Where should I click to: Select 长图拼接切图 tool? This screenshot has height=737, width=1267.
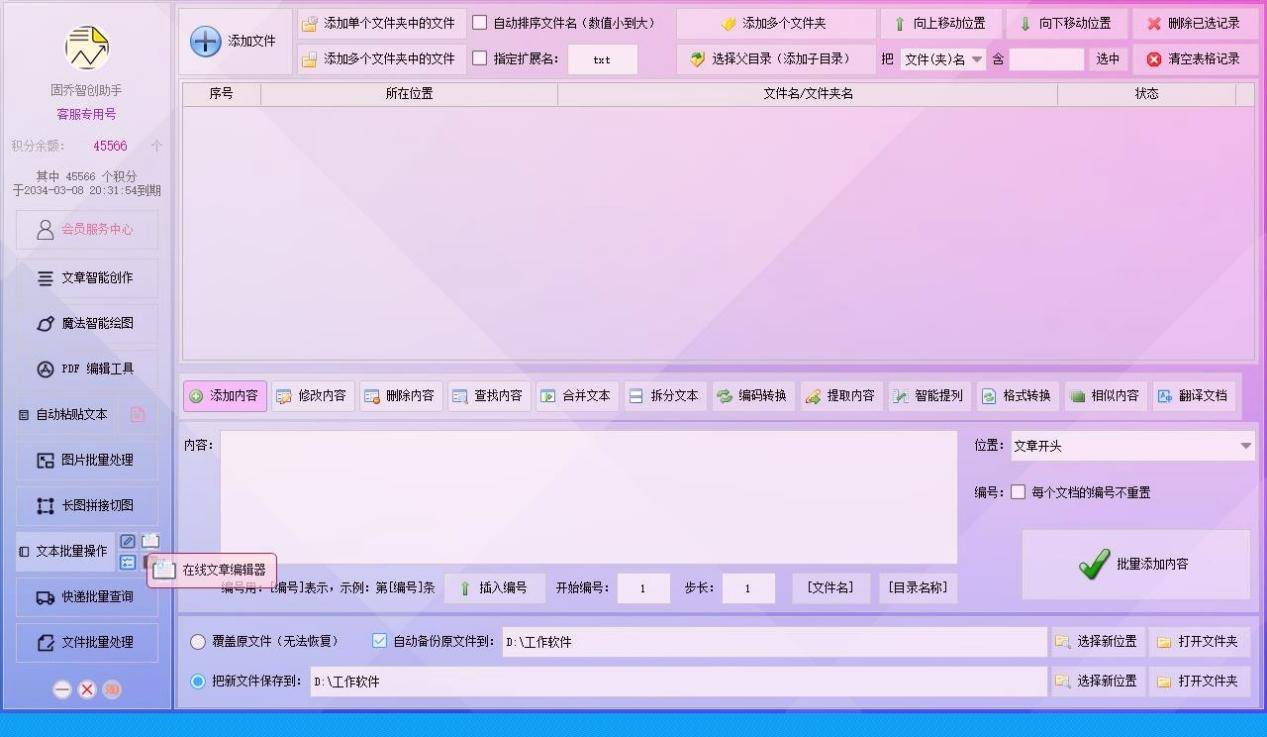86,506
